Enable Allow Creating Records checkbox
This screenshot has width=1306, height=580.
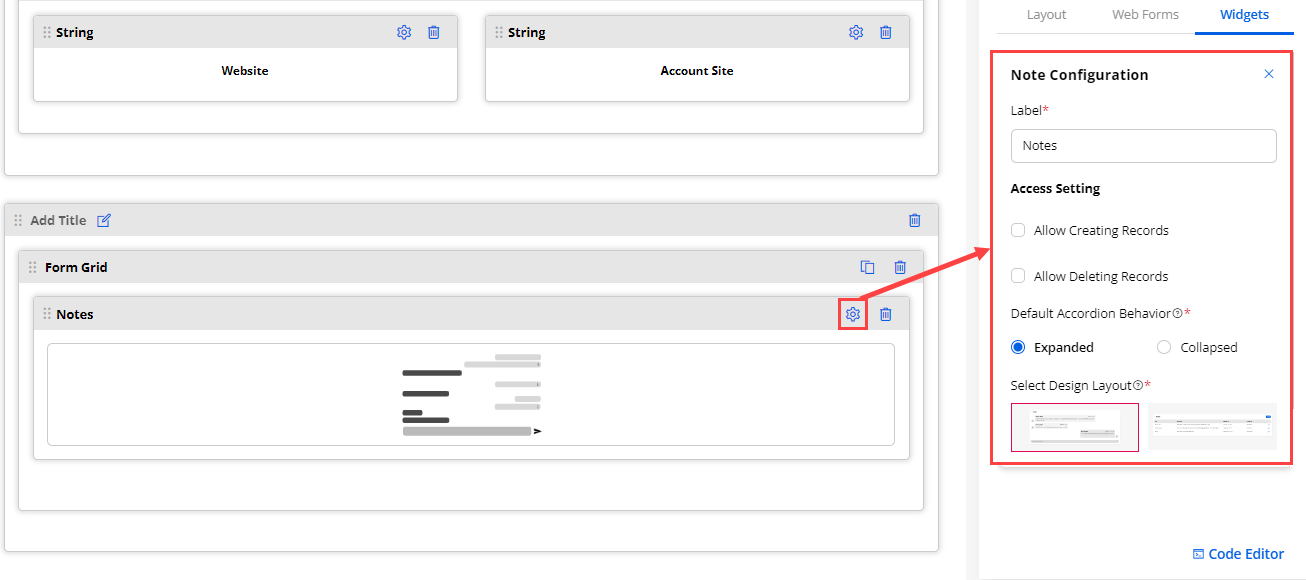[x=1018, y=230]
